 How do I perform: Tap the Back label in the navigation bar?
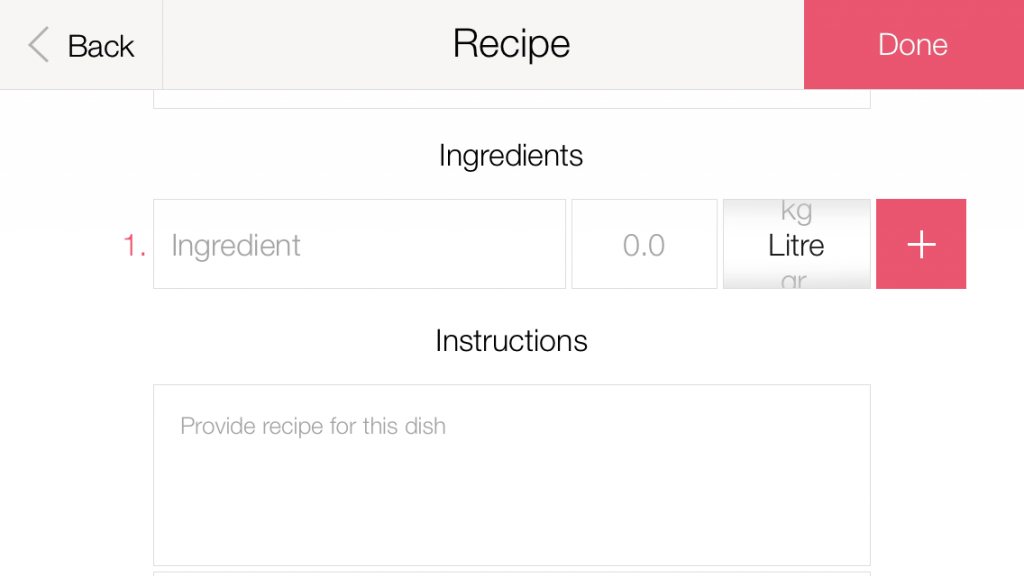[100, 46]
